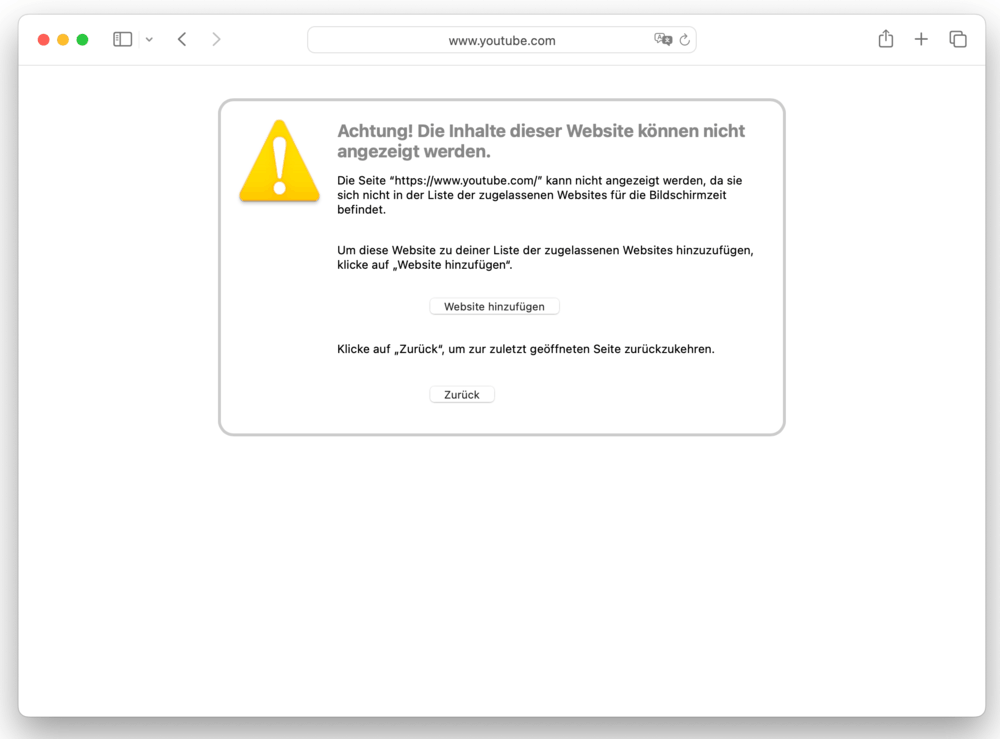This screenshot has width=1000, height=739.
Task: Click the "Website hinzufügen" button
Action: click(x=494, y=307)
